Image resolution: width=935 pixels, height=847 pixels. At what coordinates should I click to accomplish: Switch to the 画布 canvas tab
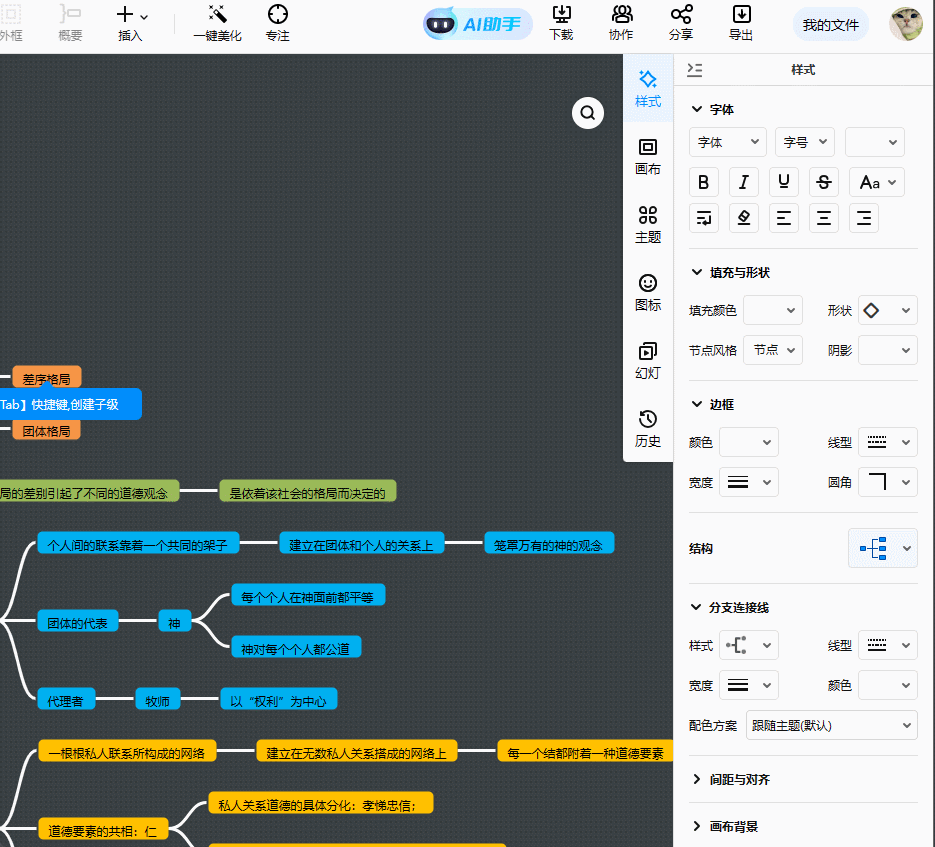coord(647,158)
